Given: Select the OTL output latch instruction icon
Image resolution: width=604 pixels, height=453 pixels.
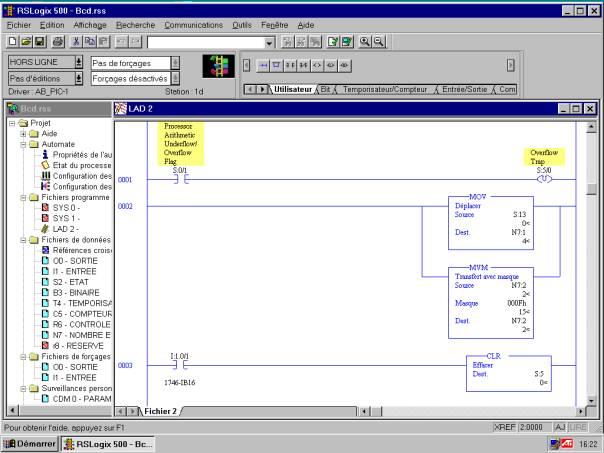Looking at the screenshot, I should 330,65.
